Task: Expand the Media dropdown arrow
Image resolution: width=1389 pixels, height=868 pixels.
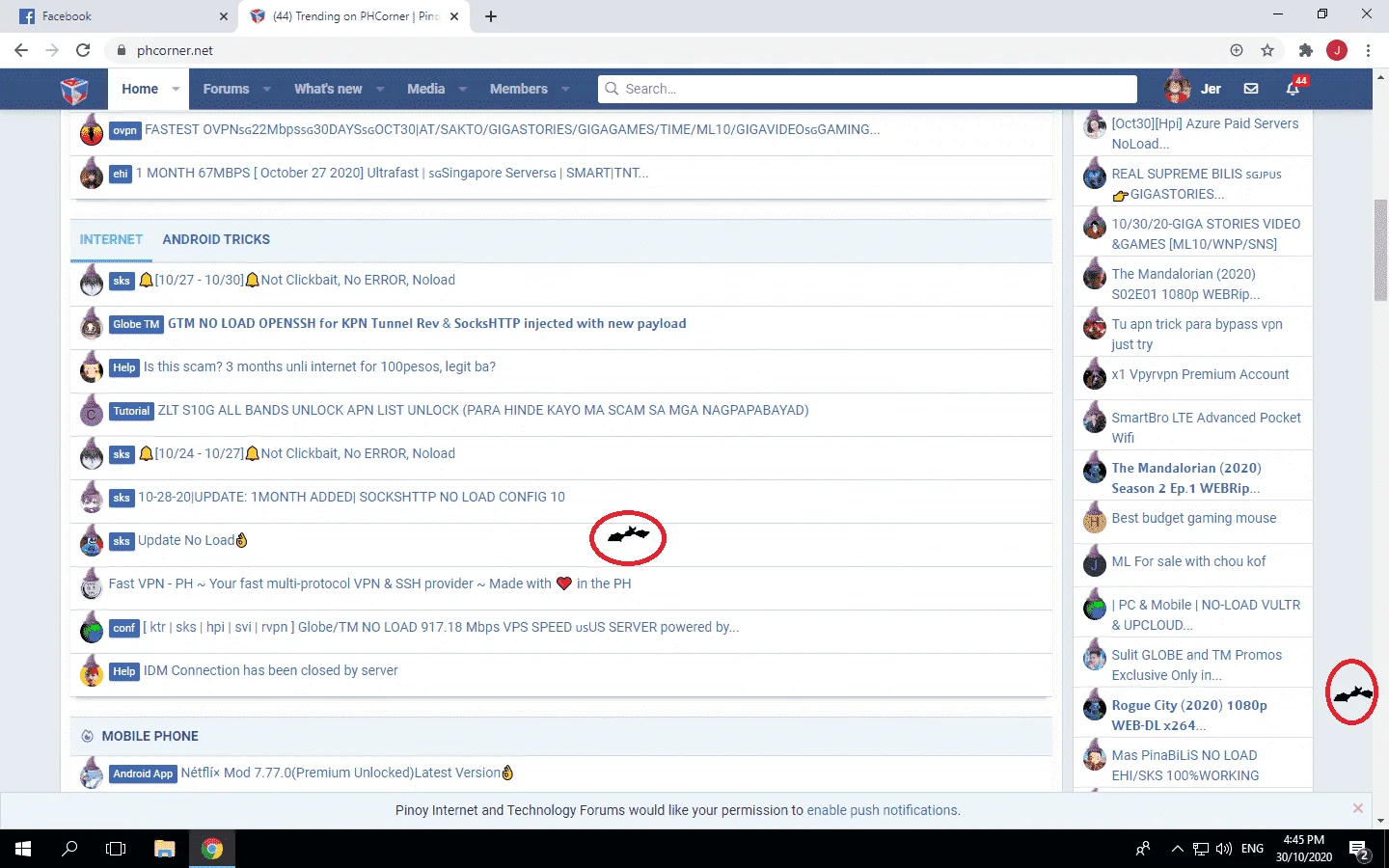Action: pos(463,89)
